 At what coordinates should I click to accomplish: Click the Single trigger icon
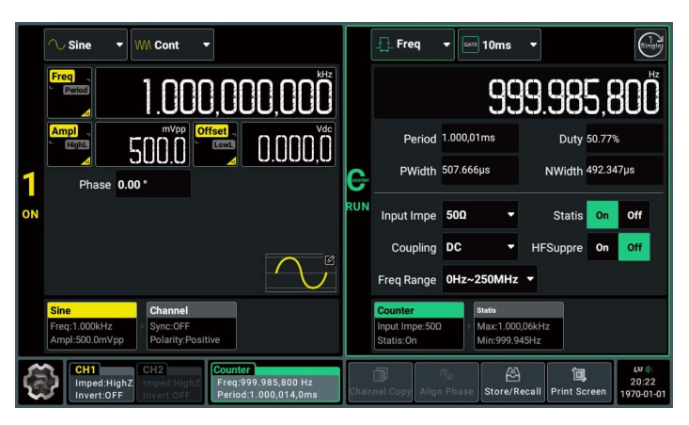(650, 44)
